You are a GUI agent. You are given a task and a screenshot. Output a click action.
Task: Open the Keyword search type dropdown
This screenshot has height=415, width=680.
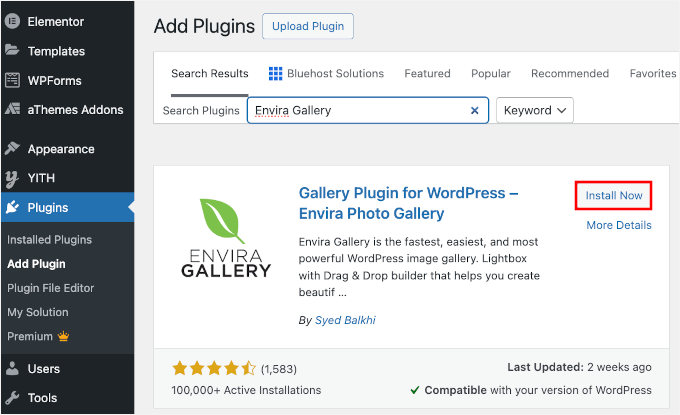(534, 110)
